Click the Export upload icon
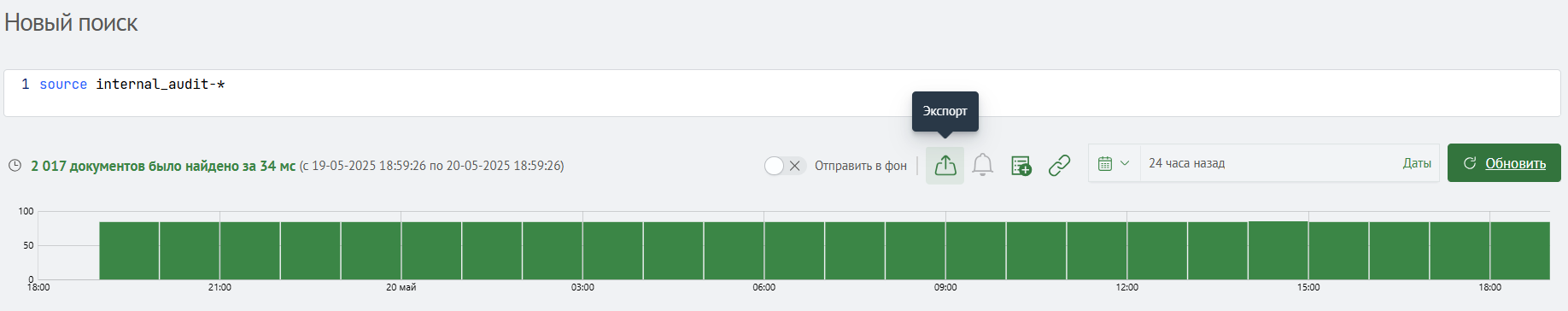1568x311 pixels. (x=945, y=165)
